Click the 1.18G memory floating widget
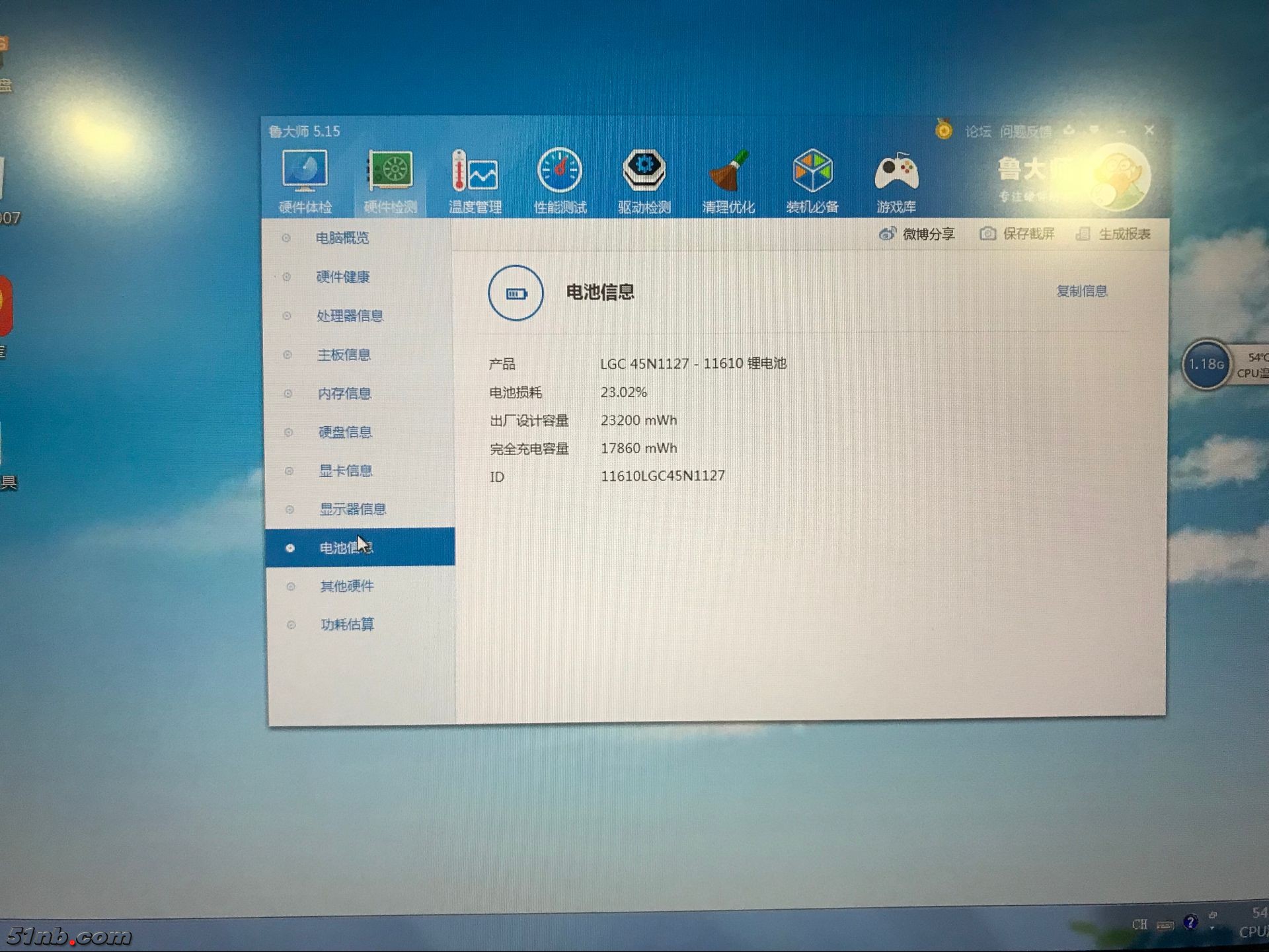The height and width of the screenshot is (952, 1269). (x=1206, y=364)
